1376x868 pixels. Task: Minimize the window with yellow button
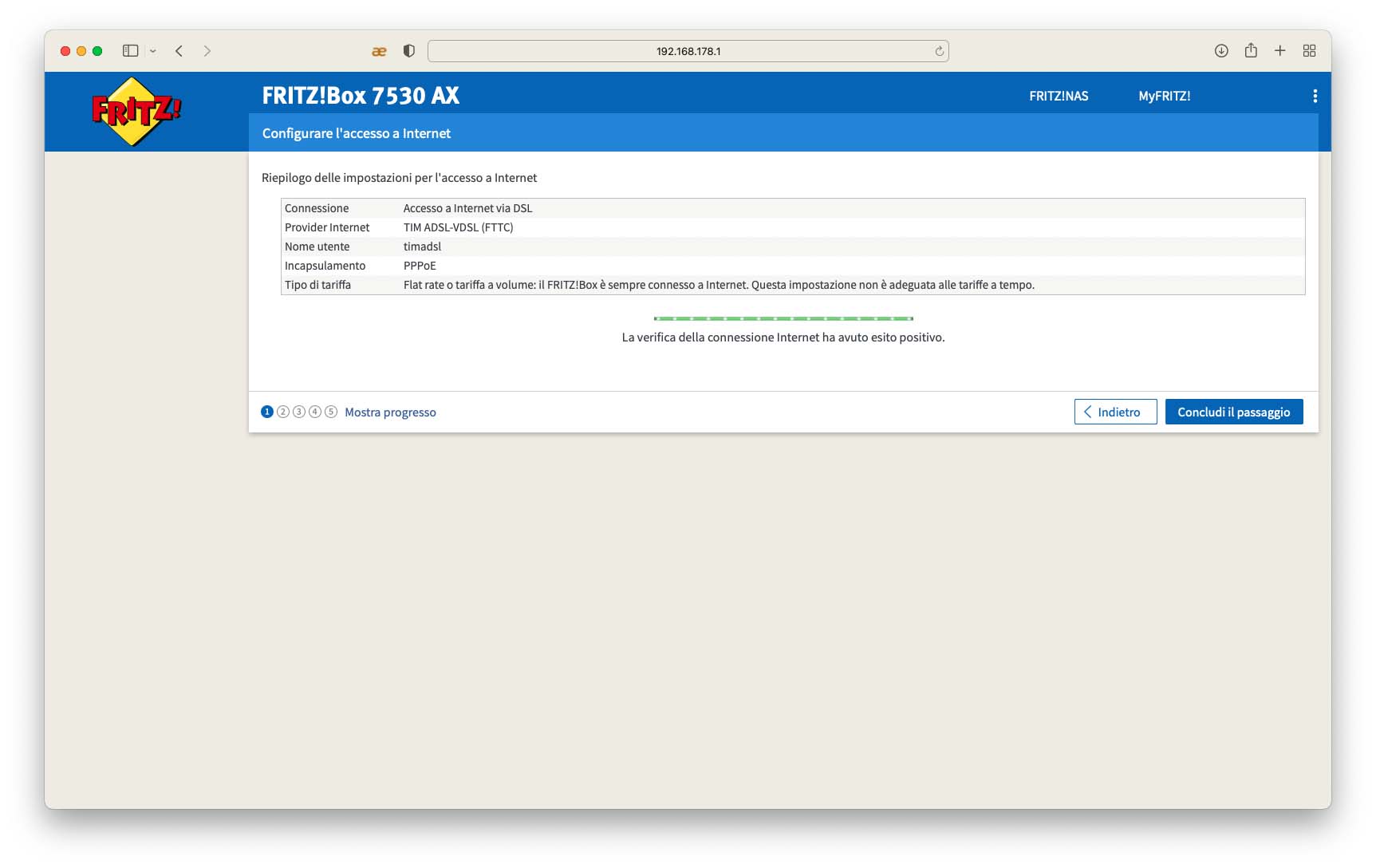tap(81, 51)
